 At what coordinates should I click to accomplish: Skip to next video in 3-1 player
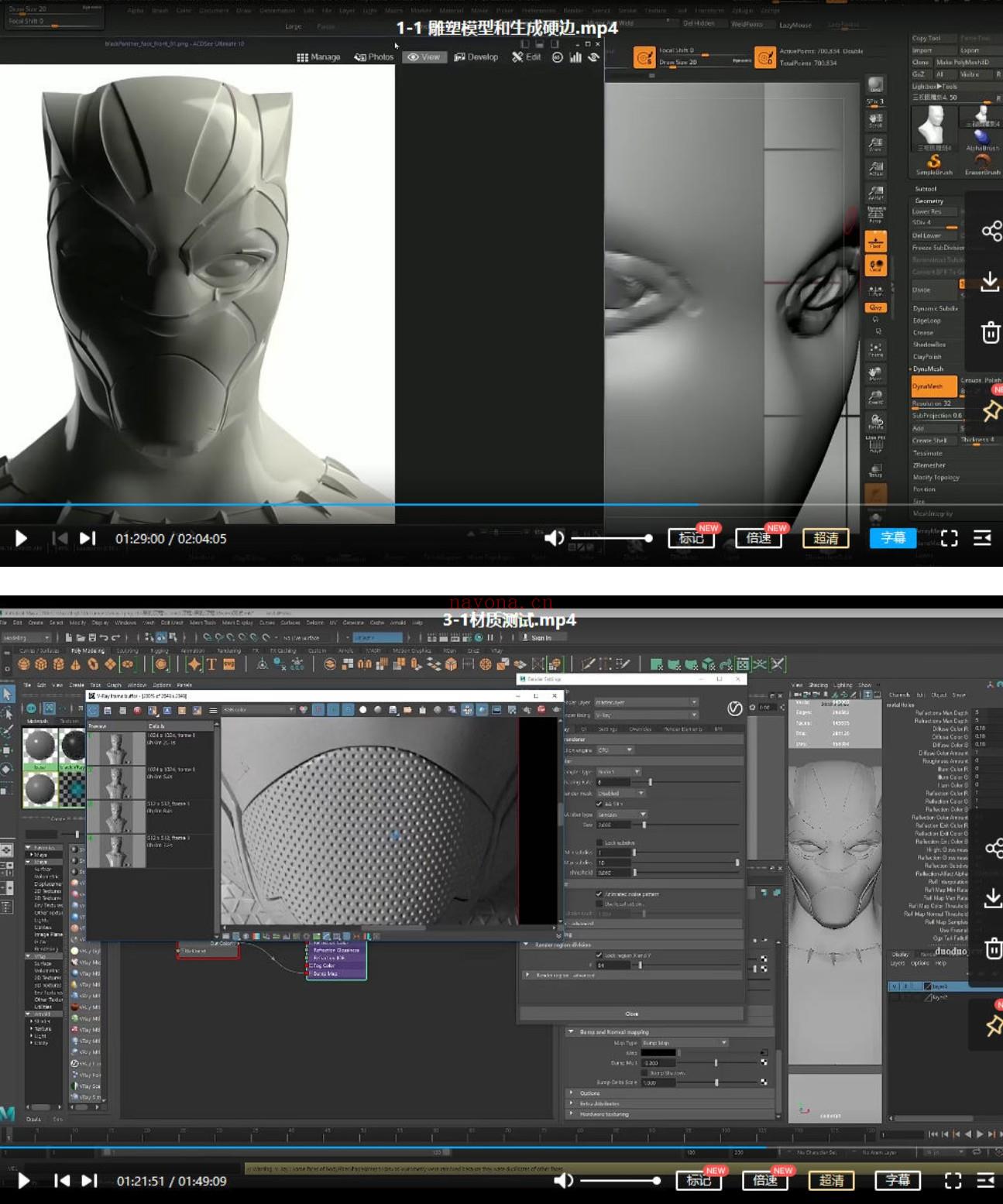pos(90,1181)
